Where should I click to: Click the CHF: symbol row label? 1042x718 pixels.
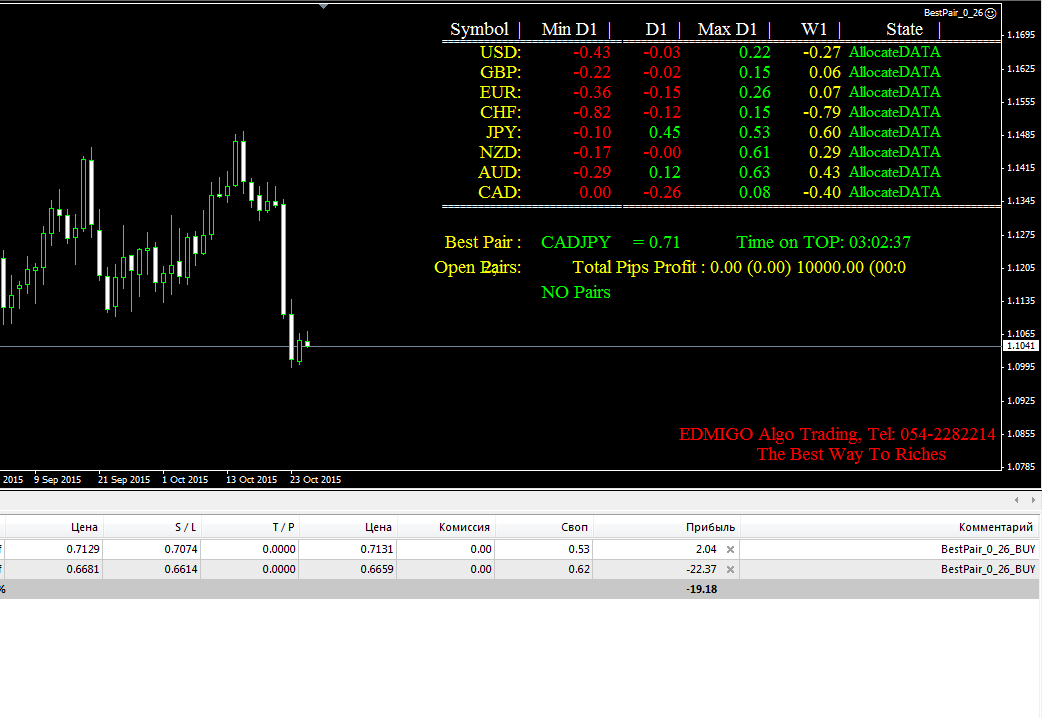(x=500, y=112)
